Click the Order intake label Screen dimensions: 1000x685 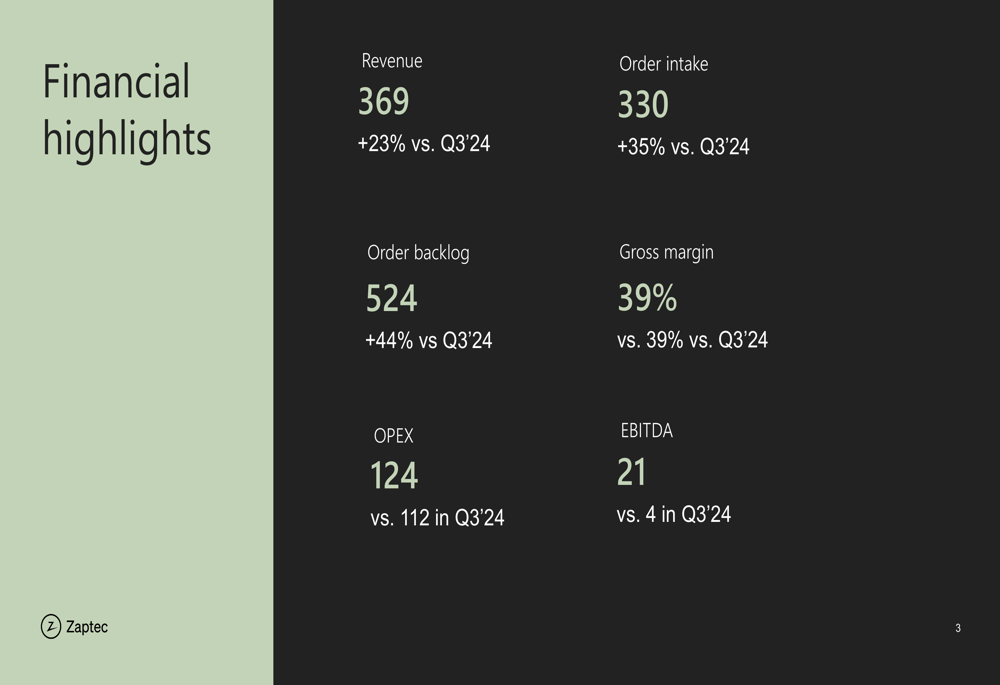(663, 64)
